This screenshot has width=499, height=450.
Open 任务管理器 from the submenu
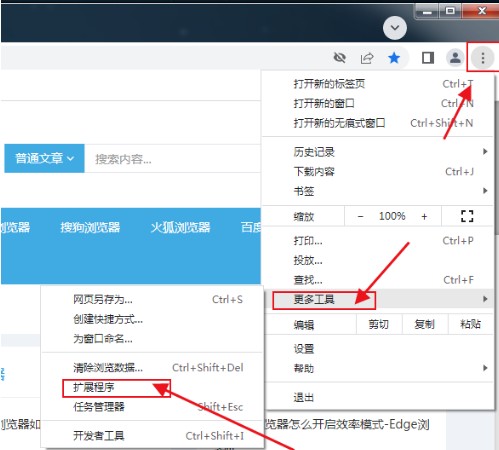click(153, 407)
